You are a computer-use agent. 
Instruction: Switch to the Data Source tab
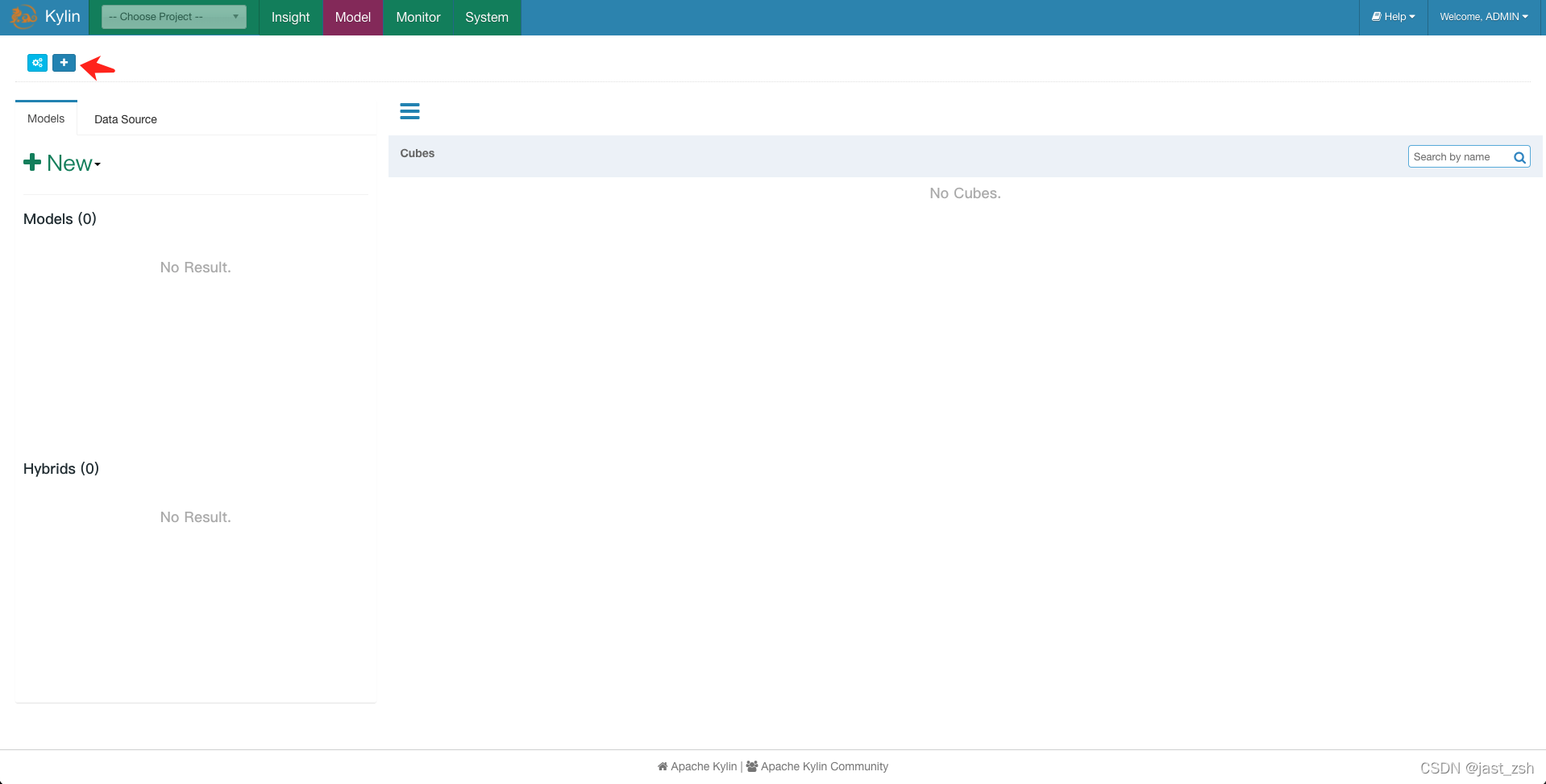tap(126, 119)
